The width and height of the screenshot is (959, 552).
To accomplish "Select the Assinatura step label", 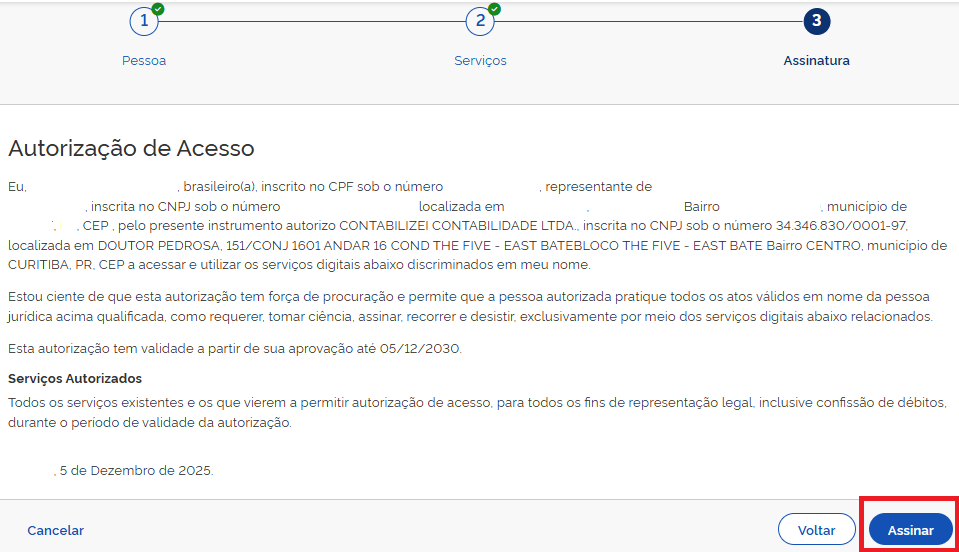I will pyautogui.click(x=816, y=61).
